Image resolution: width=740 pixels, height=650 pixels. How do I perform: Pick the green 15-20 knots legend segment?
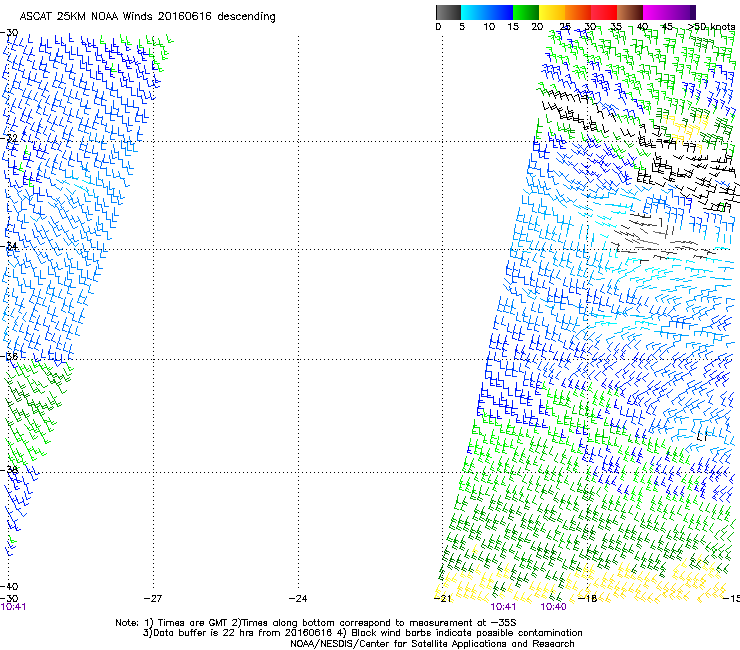526,12
